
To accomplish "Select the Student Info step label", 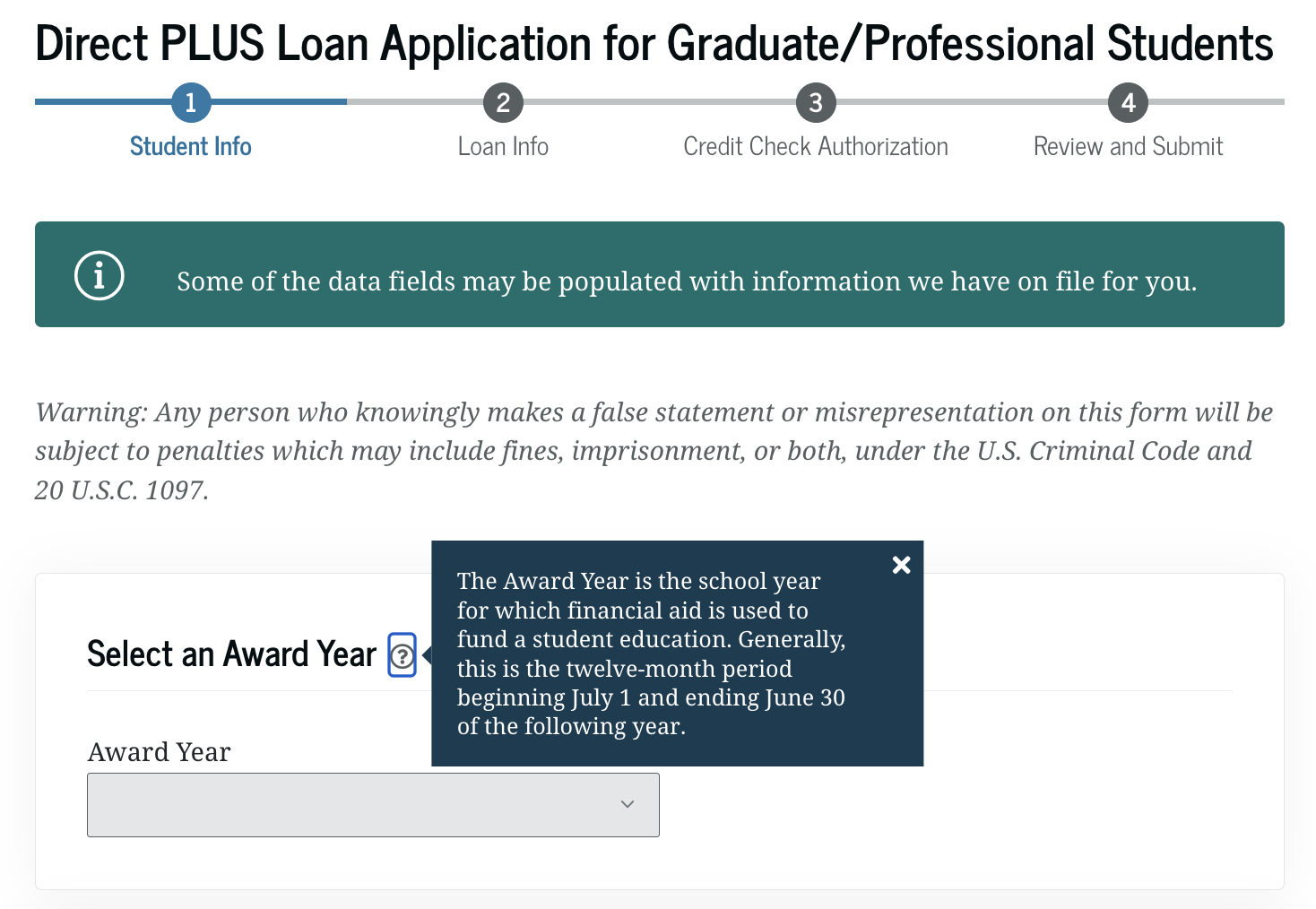I will 190,145.
